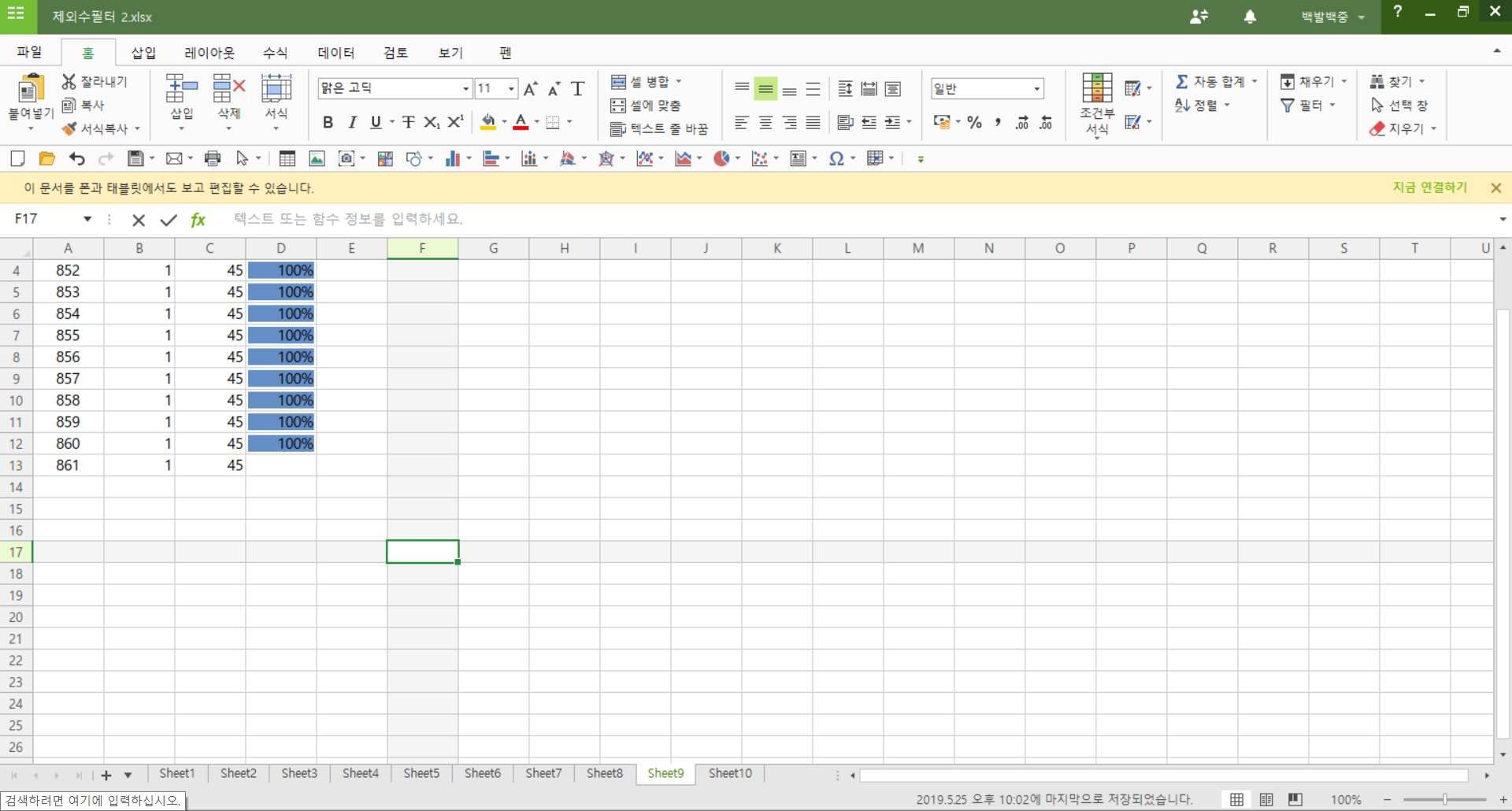
Task: Toggle middle vertical alignment button
Action: pyautogui.click(x=765, y=88)
